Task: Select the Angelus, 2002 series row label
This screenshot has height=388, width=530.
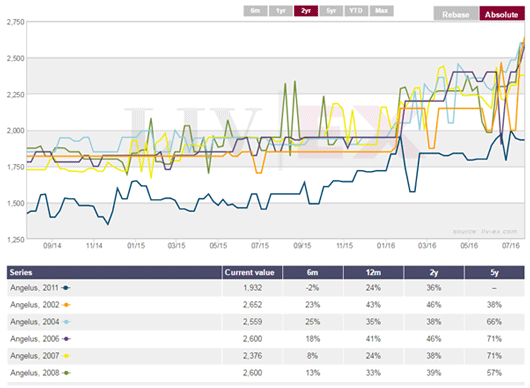Action: (35, 305)
